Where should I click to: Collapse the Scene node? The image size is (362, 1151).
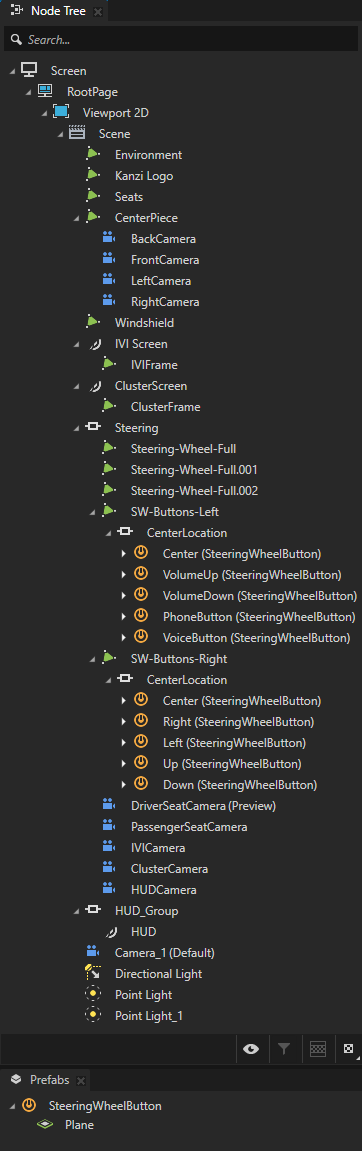pyautogui.click(x=61, y=134)
